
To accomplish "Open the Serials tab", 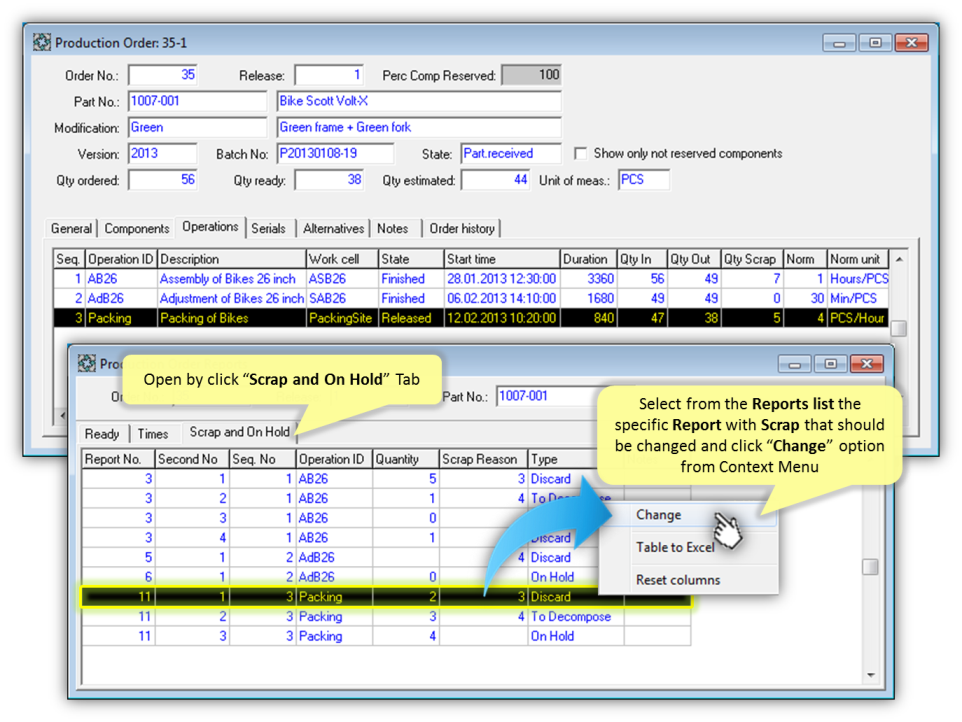I will pos(268,229).
